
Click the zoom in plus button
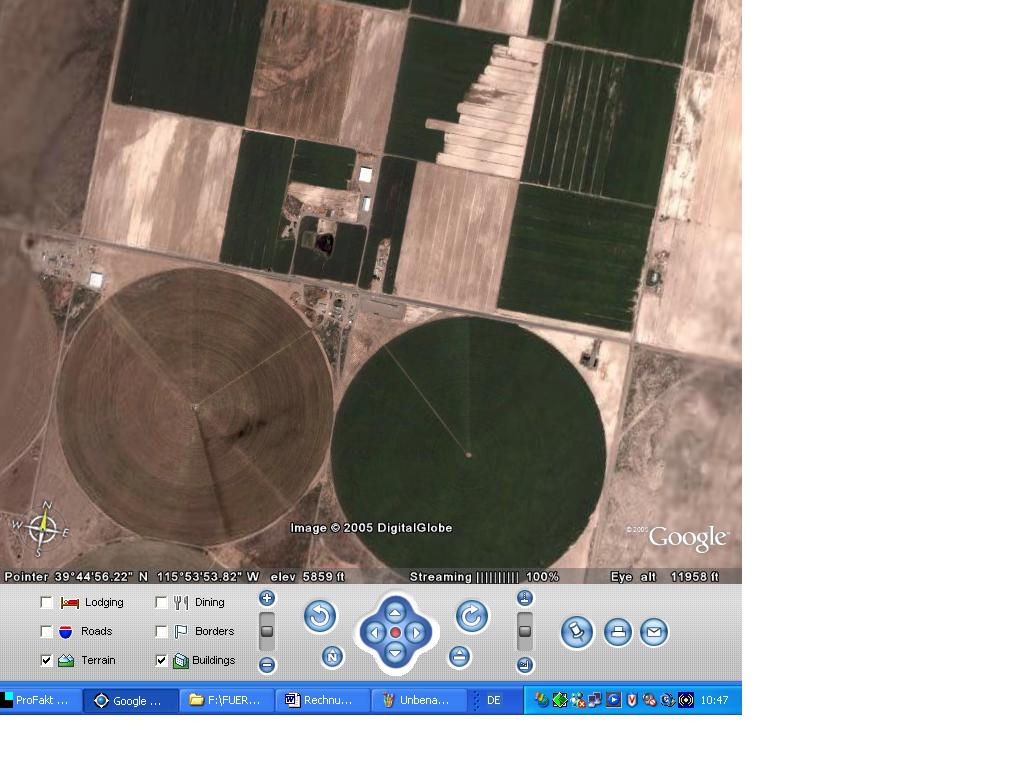click(x=267, y=598)
